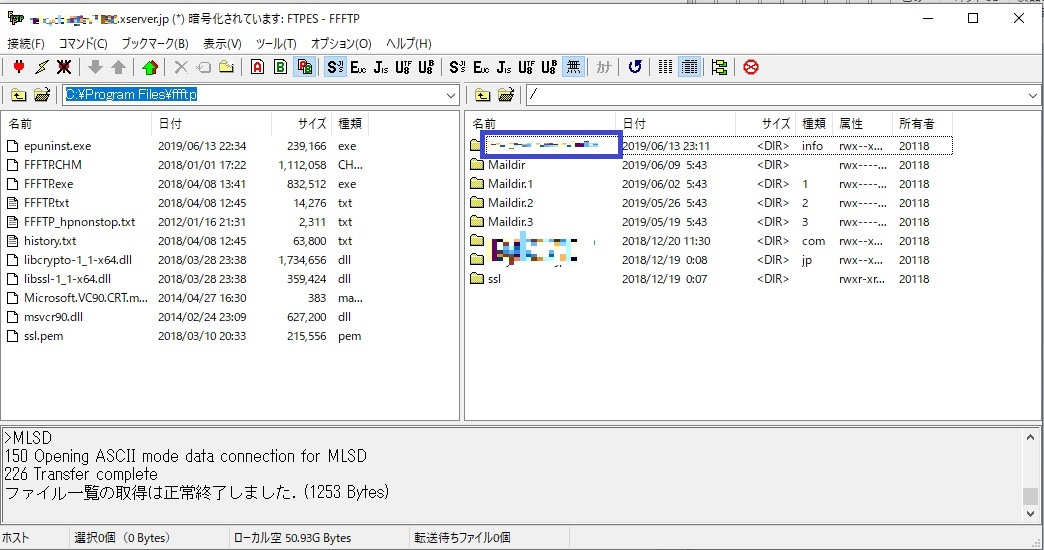The image size is (1044, 550).
Task: Select the Maildir remote folder
Action: (x=507, y=165)
